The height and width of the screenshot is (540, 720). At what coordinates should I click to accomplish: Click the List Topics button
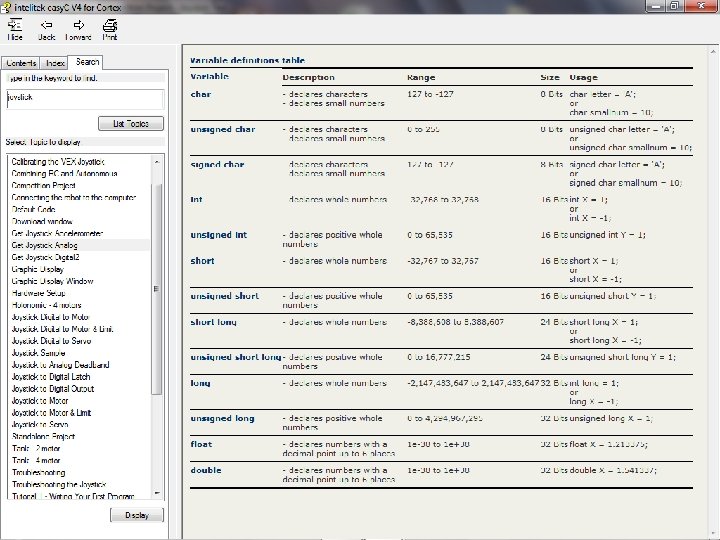(131, 124)
